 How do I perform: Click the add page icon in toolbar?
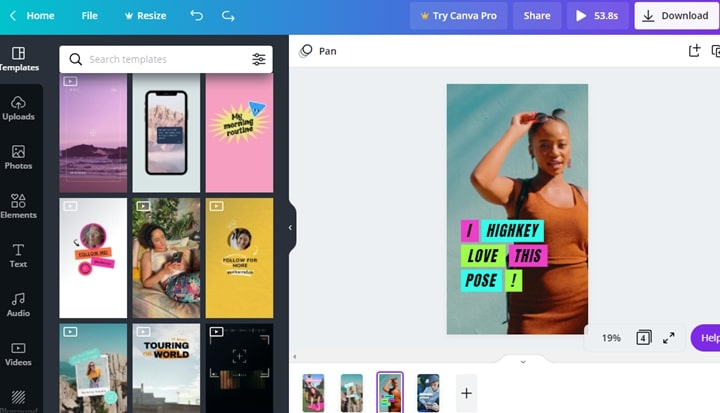pyautogui.click(x=694, y=51)
